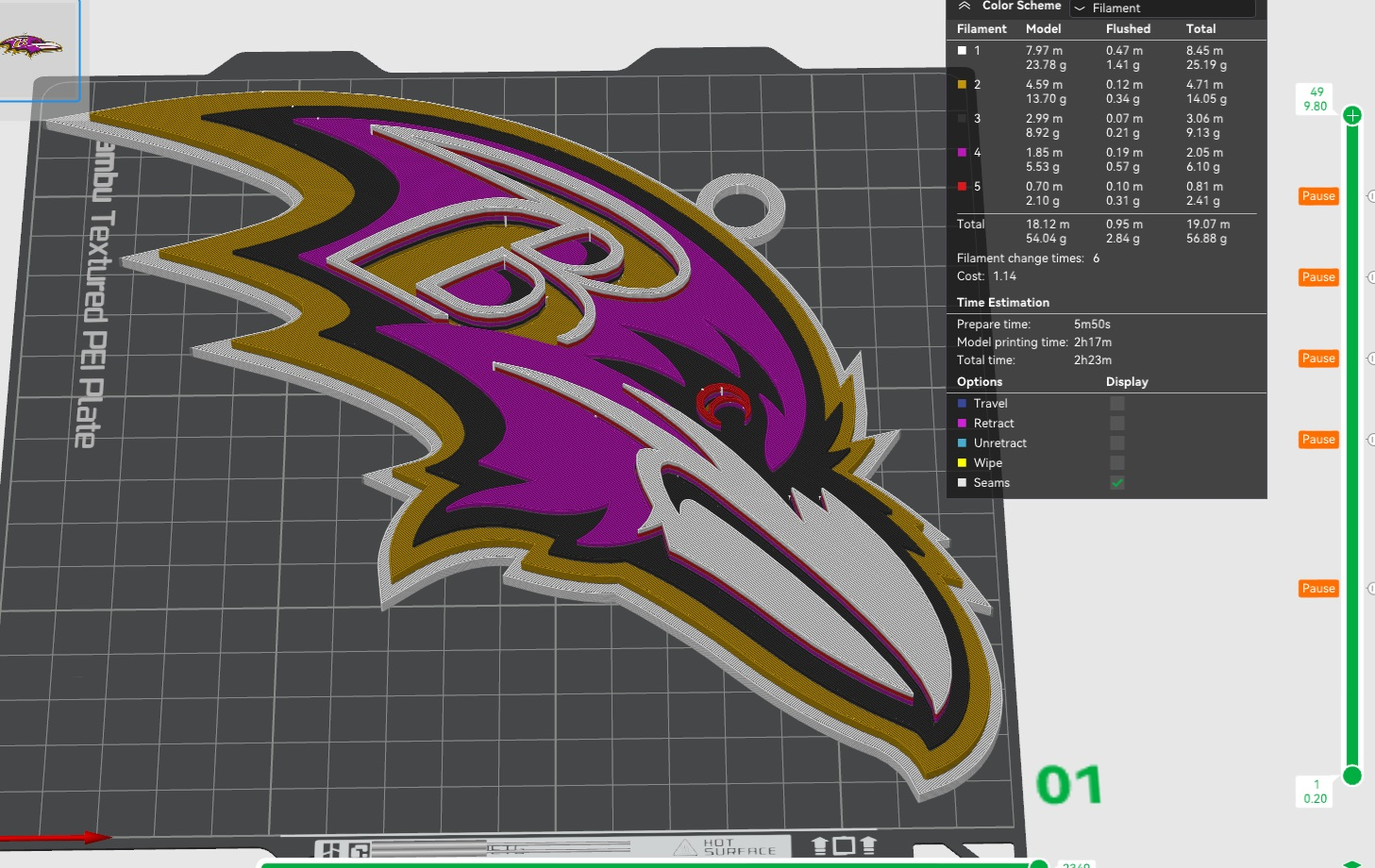The image size is (1375, 868).
Task: Click the 25.19 g total for filament 1
Action: tap(1207, 65)
